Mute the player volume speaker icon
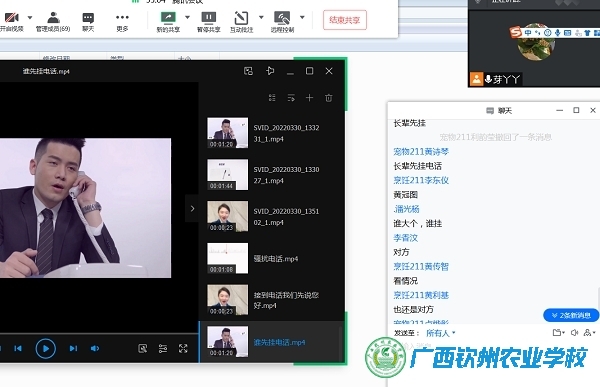 [95, 348]
